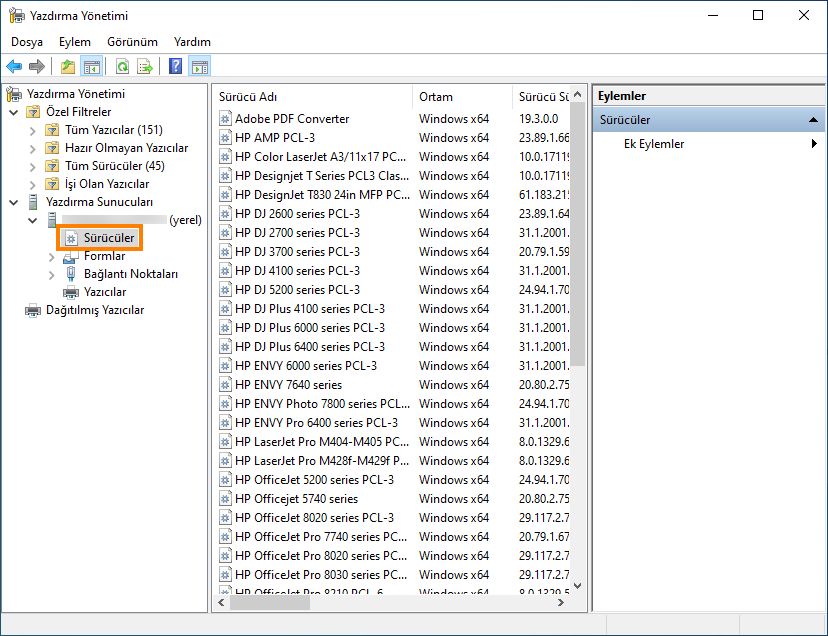
Task: Click the Export List toolbar icon
Action: click(144, 66)
